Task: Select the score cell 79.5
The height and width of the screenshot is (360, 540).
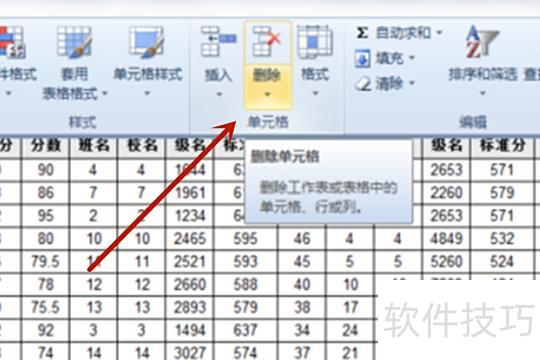Action: 46,262
